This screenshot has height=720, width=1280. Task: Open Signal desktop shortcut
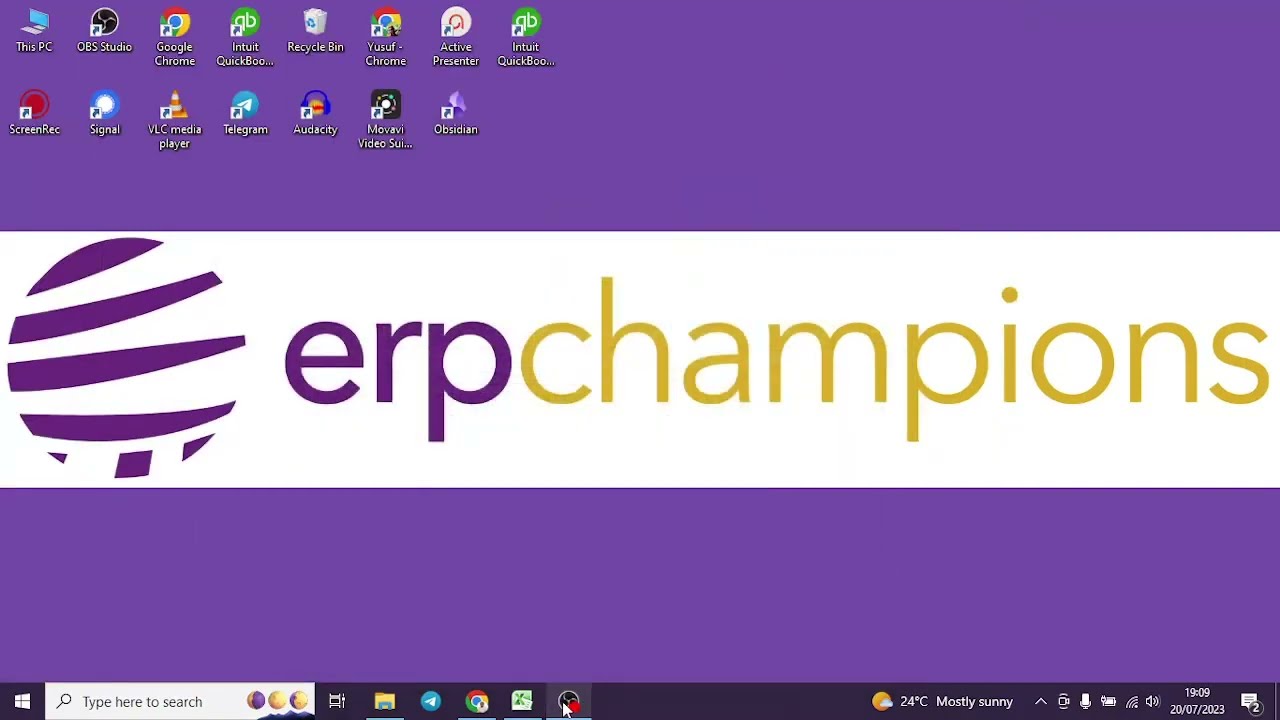point(104,113)
